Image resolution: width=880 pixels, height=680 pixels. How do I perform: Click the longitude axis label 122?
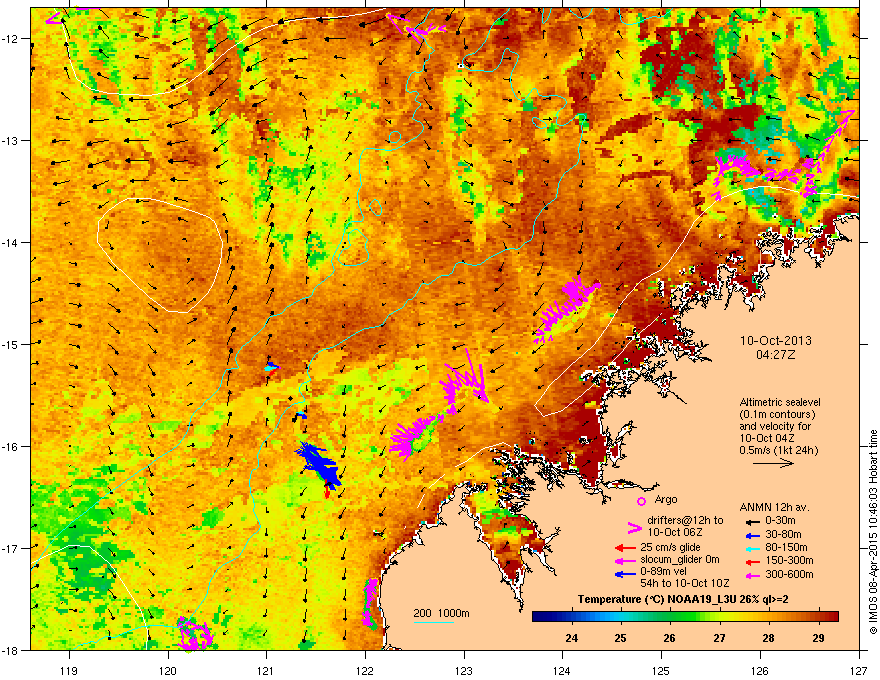pos(365,670)
